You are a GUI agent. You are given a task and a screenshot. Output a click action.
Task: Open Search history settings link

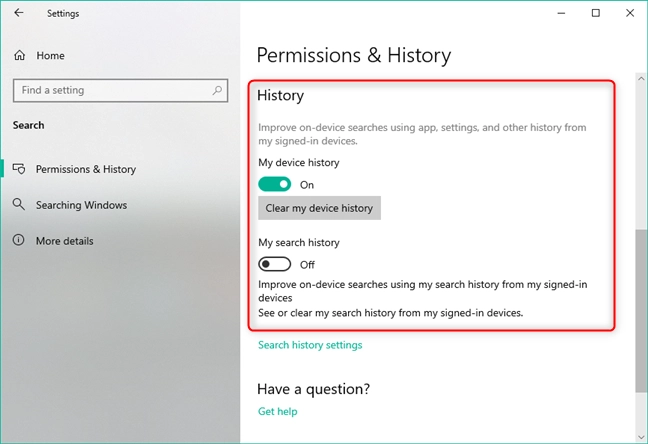click(310, 345)
